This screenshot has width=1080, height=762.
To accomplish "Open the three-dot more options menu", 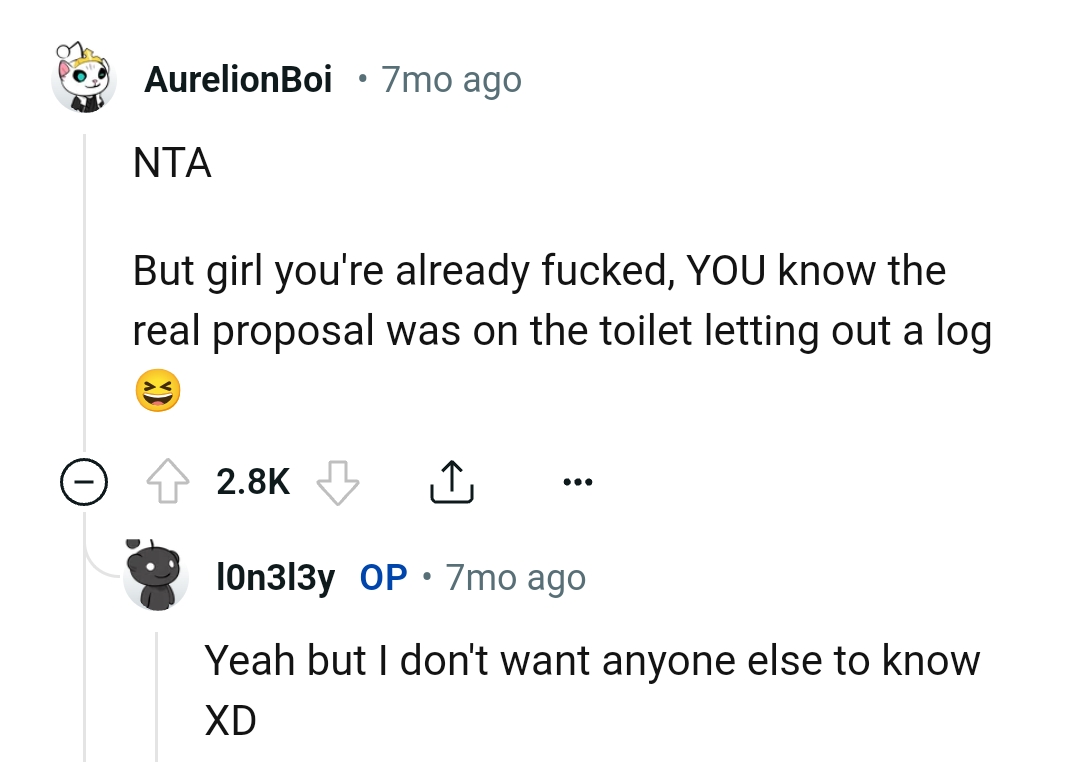I will pyautogui.click(x=577, y=480).
